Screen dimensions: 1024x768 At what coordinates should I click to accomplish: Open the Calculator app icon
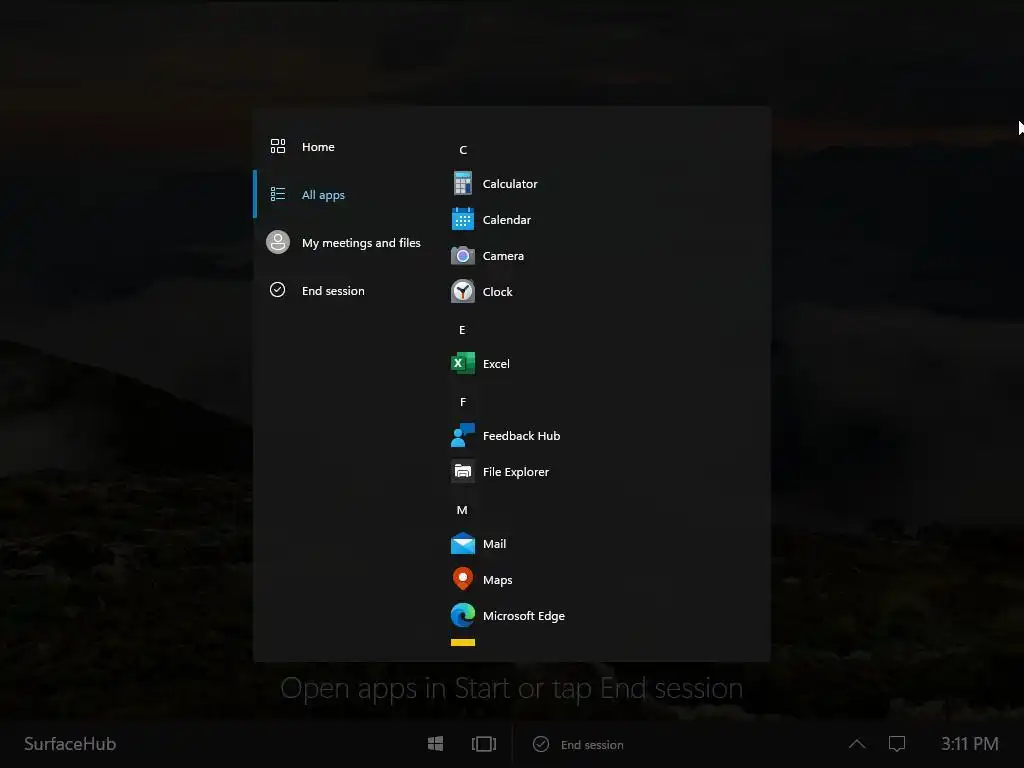pos(462,184)
